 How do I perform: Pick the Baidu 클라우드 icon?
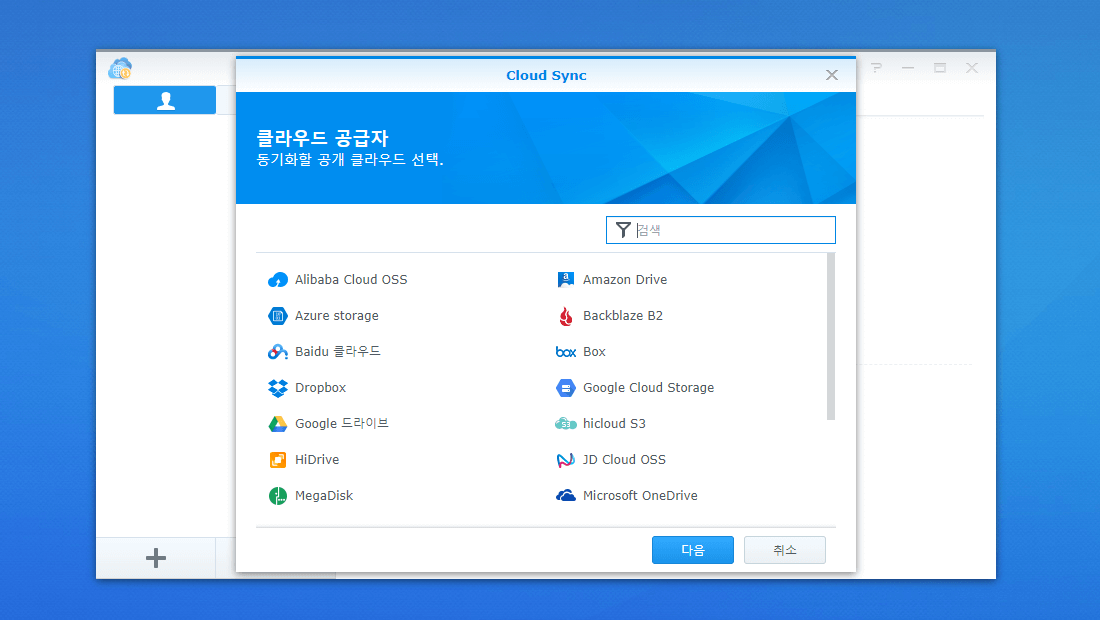(278, 351)
